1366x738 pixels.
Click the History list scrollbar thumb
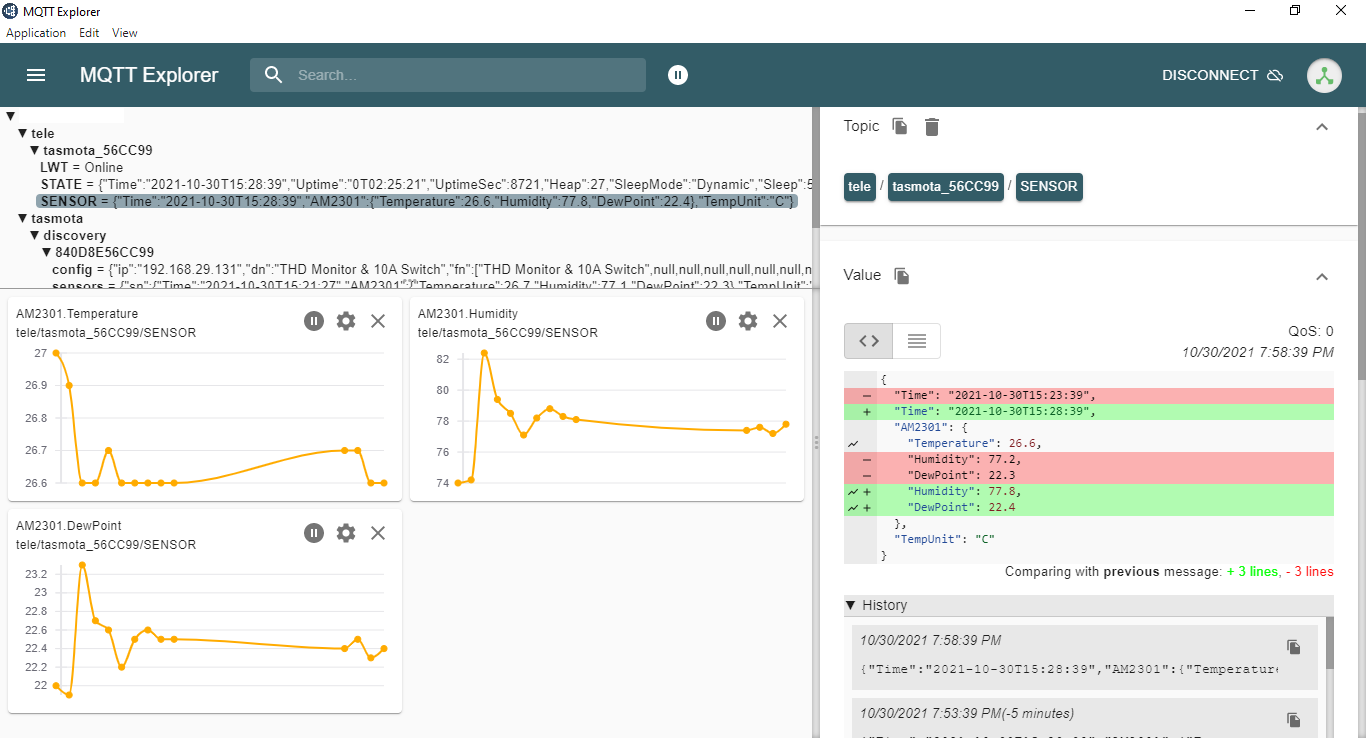click(x=1329, y=643)
